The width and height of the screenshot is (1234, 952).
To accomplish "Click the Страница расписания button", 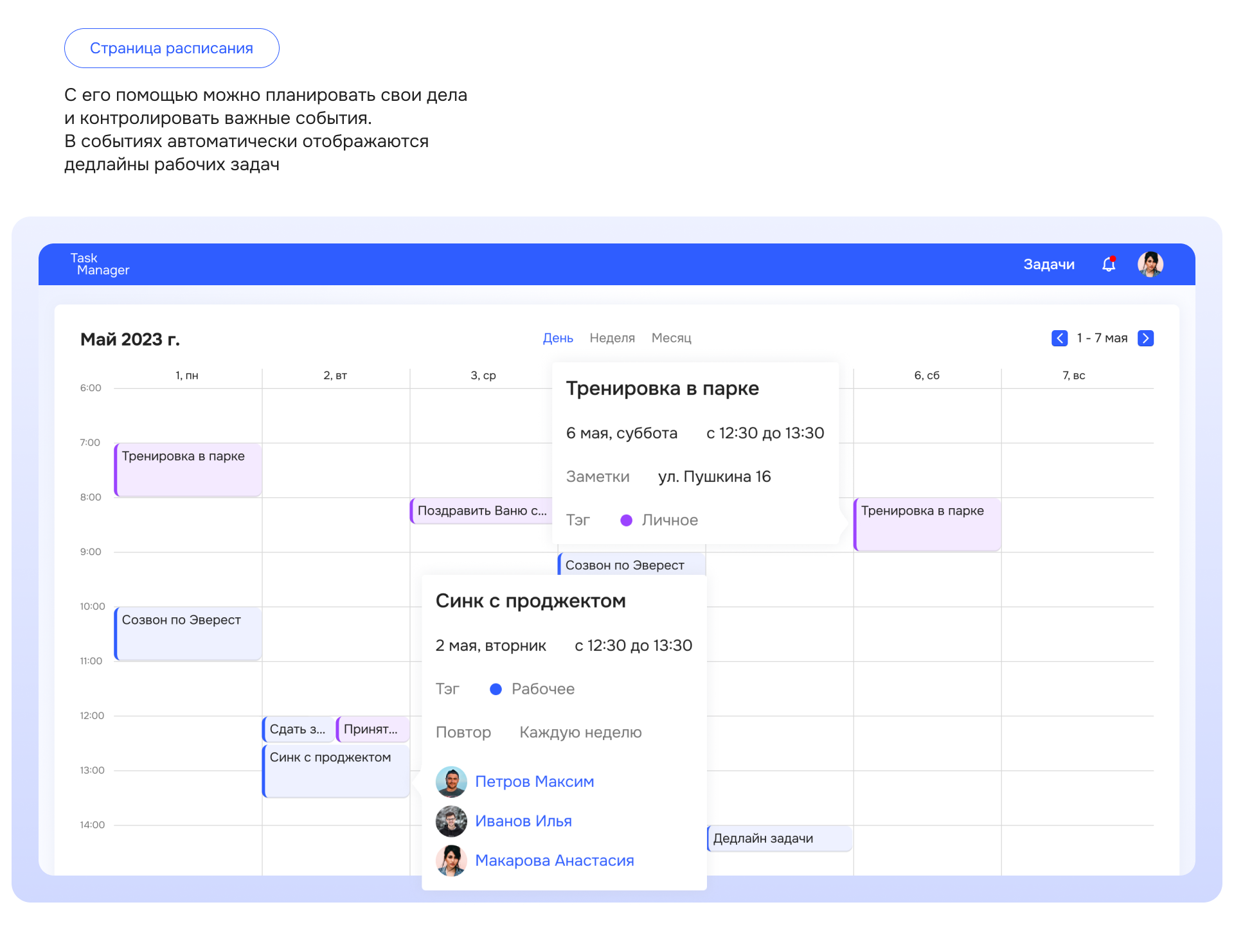I will click(x=172, y=48).
